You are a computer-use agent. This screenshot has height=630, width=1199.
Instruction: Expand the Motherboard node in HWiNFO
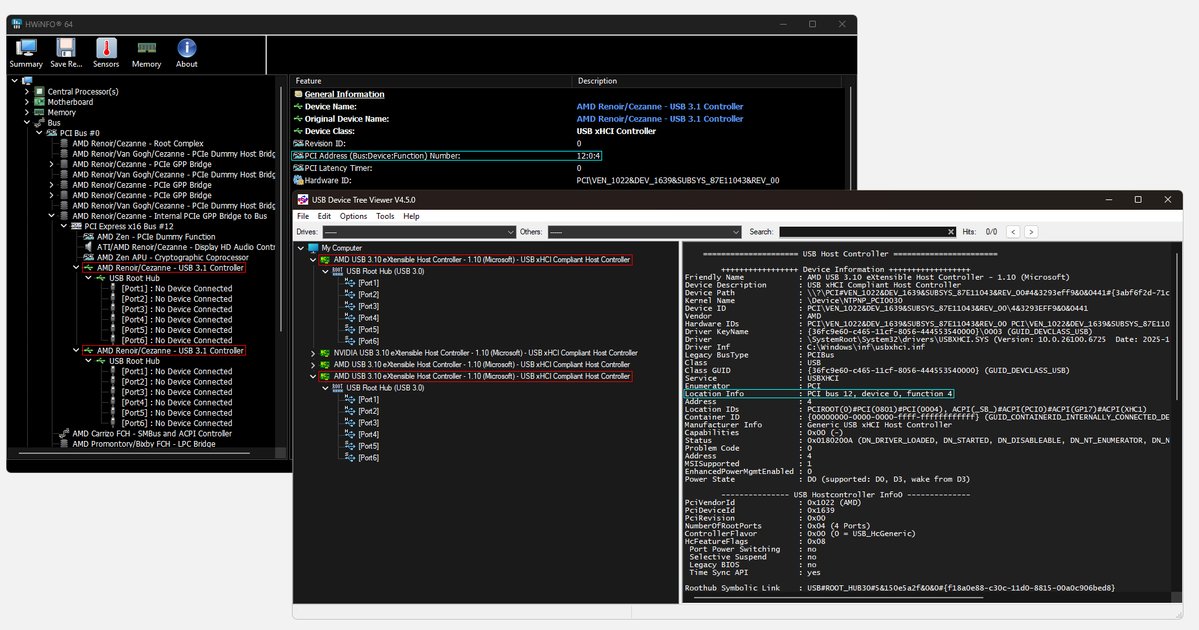coord(27,102)
